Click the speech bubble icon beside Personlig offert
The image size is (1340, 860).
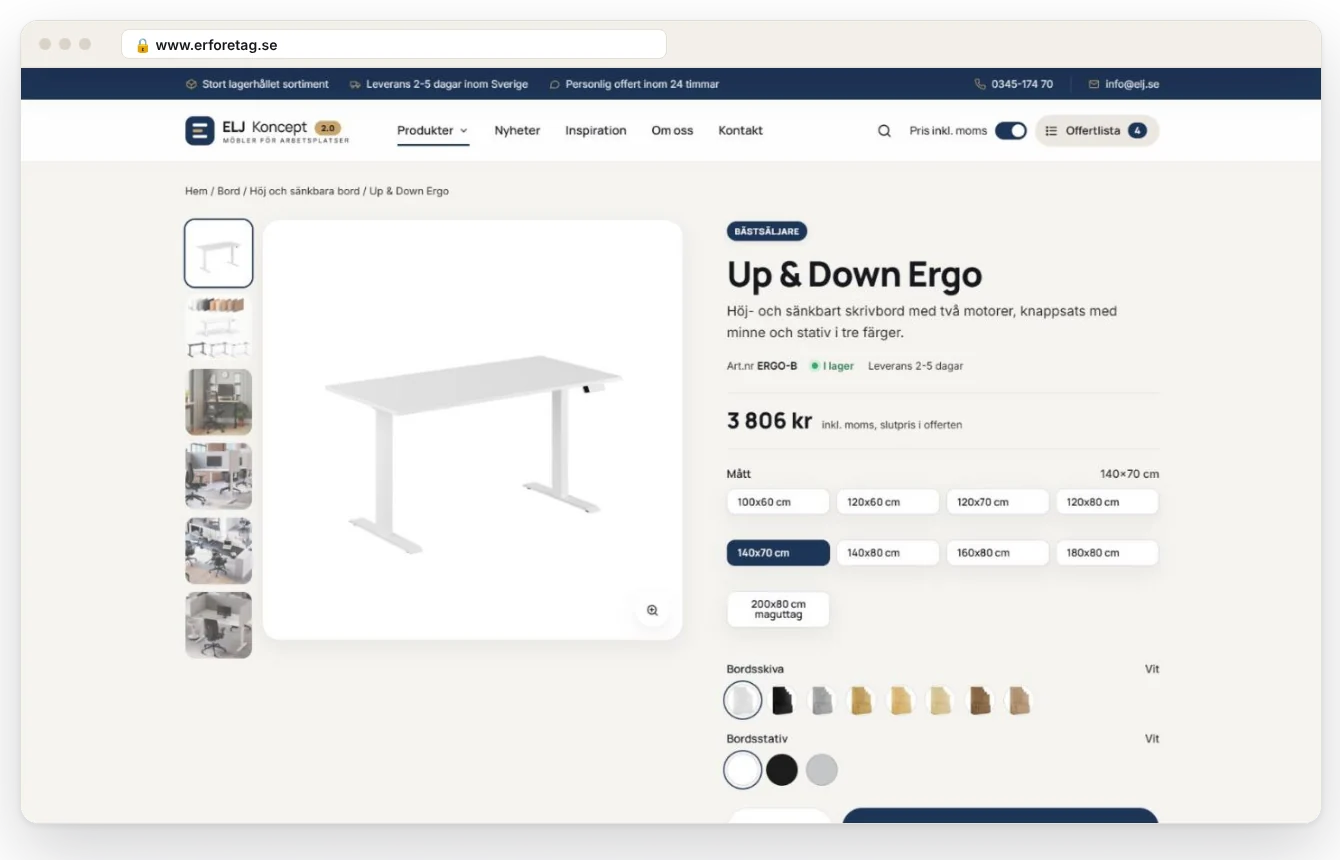(x=555, y=84)
